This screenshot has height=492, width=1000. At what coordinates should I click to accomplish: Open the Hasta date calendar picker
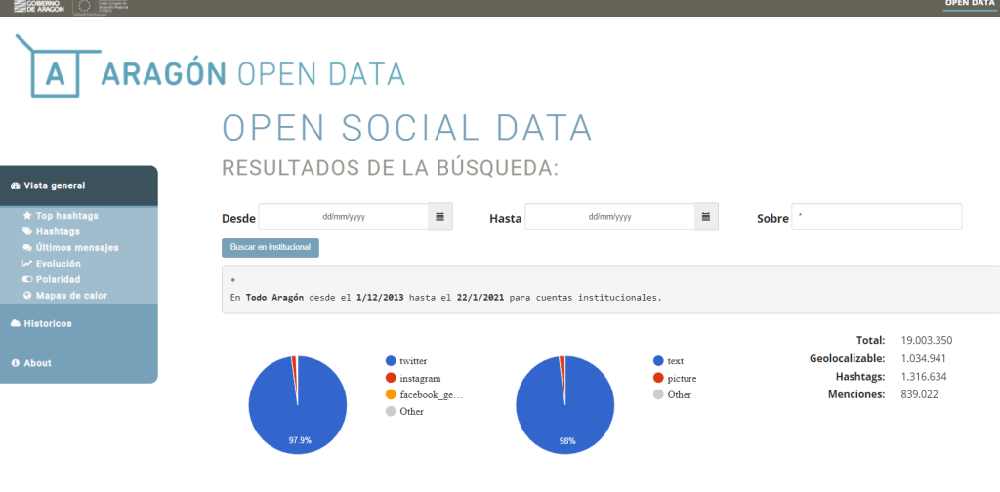pyautogui.click(x=706, y=216)
